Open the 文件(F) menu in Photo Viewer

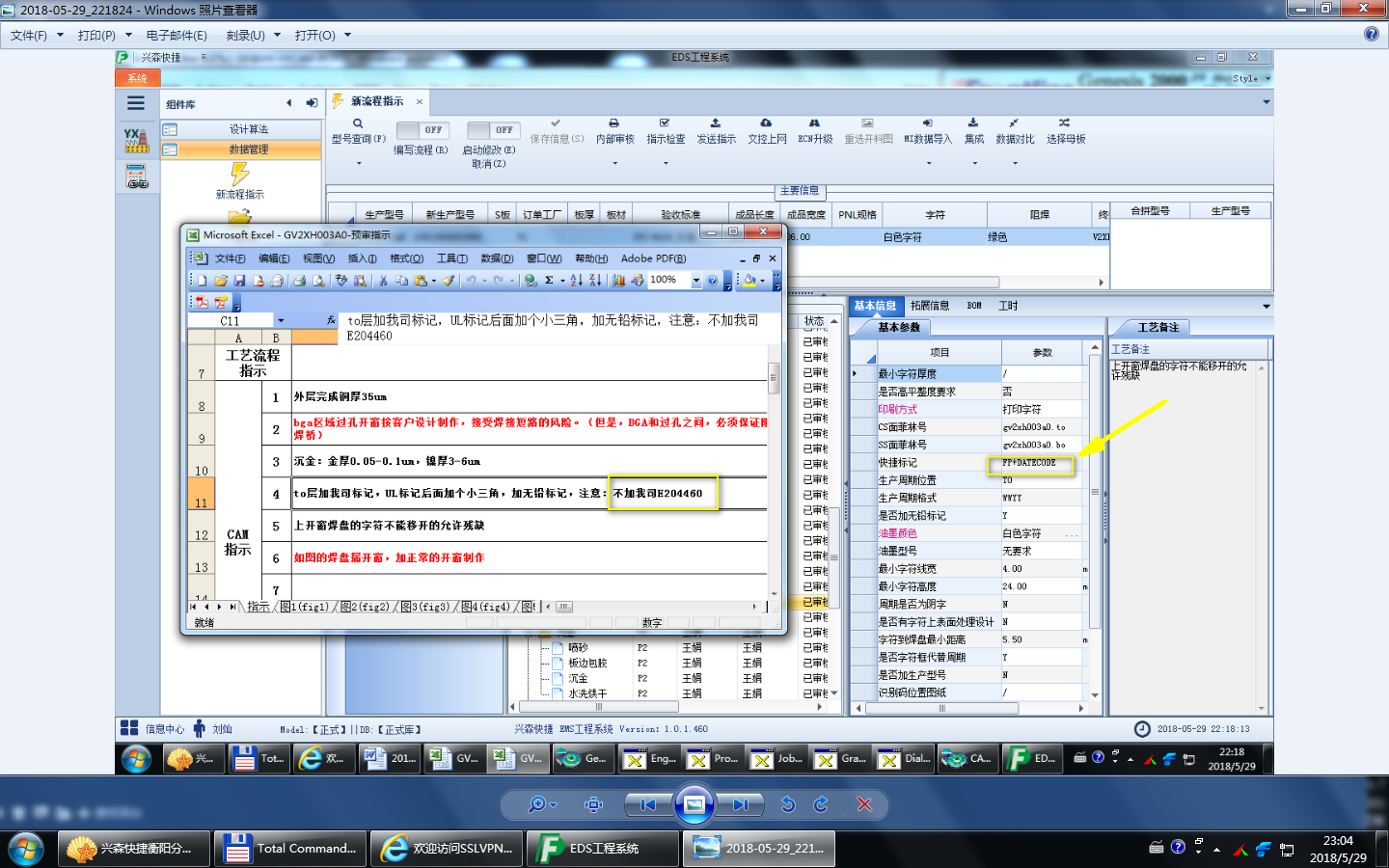pos(36,35)
